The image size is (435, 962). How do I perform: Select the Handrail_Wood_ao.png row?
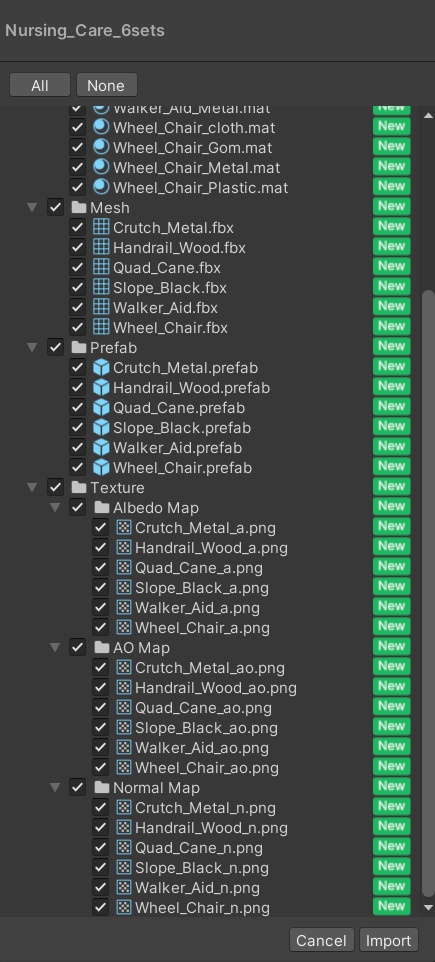(209, 688)
